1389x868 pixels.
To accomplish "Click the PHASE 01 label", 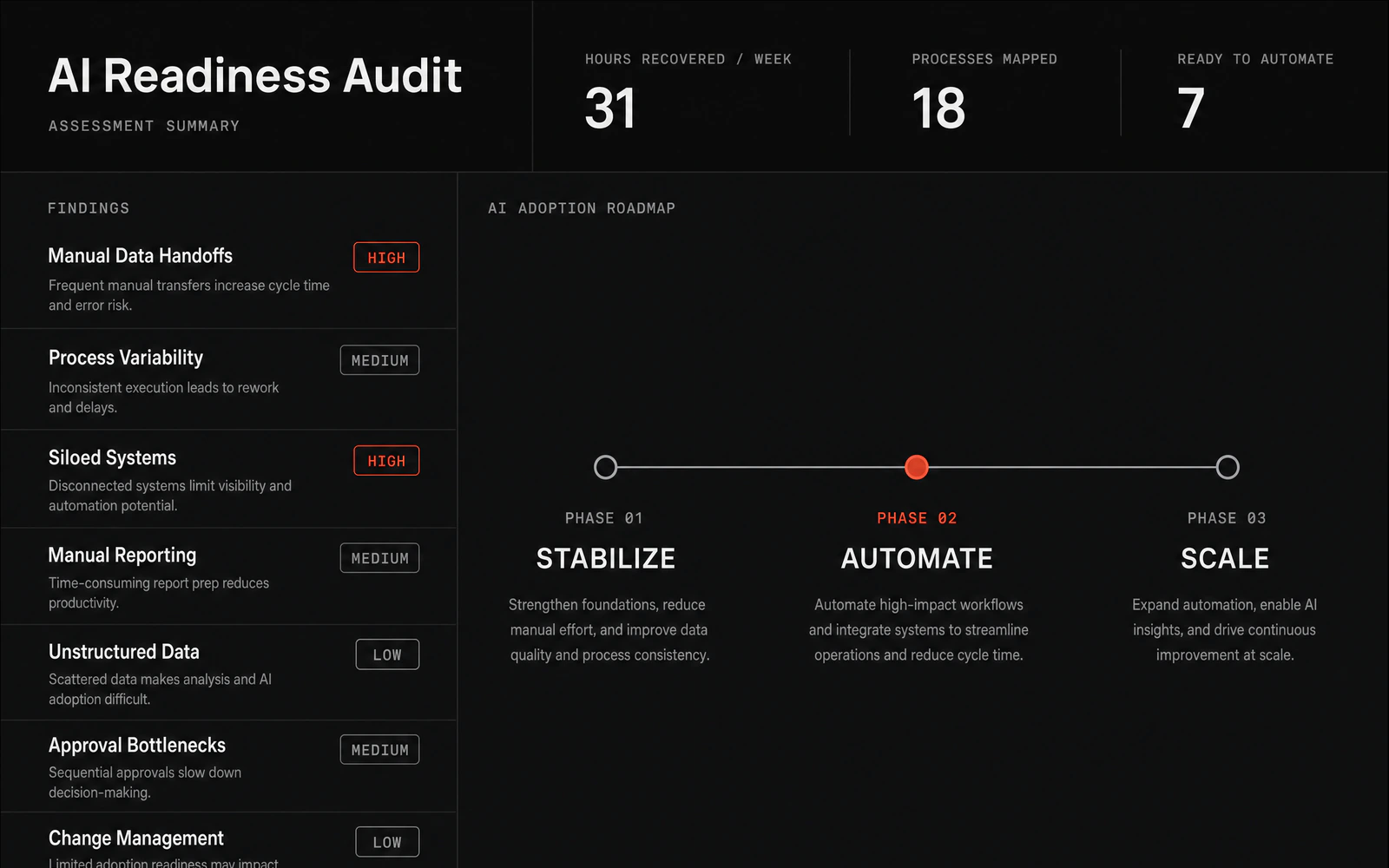I will pyautogui.click(x=604, y=518).
